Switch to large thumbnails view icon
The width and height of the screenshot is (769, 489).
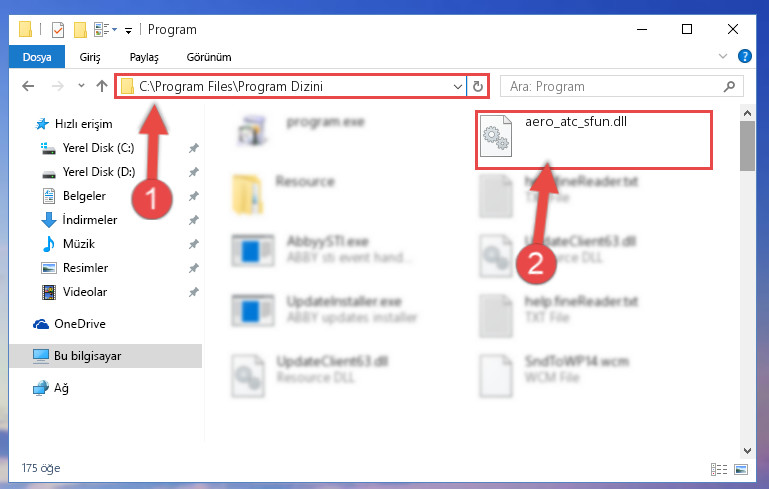741,469
